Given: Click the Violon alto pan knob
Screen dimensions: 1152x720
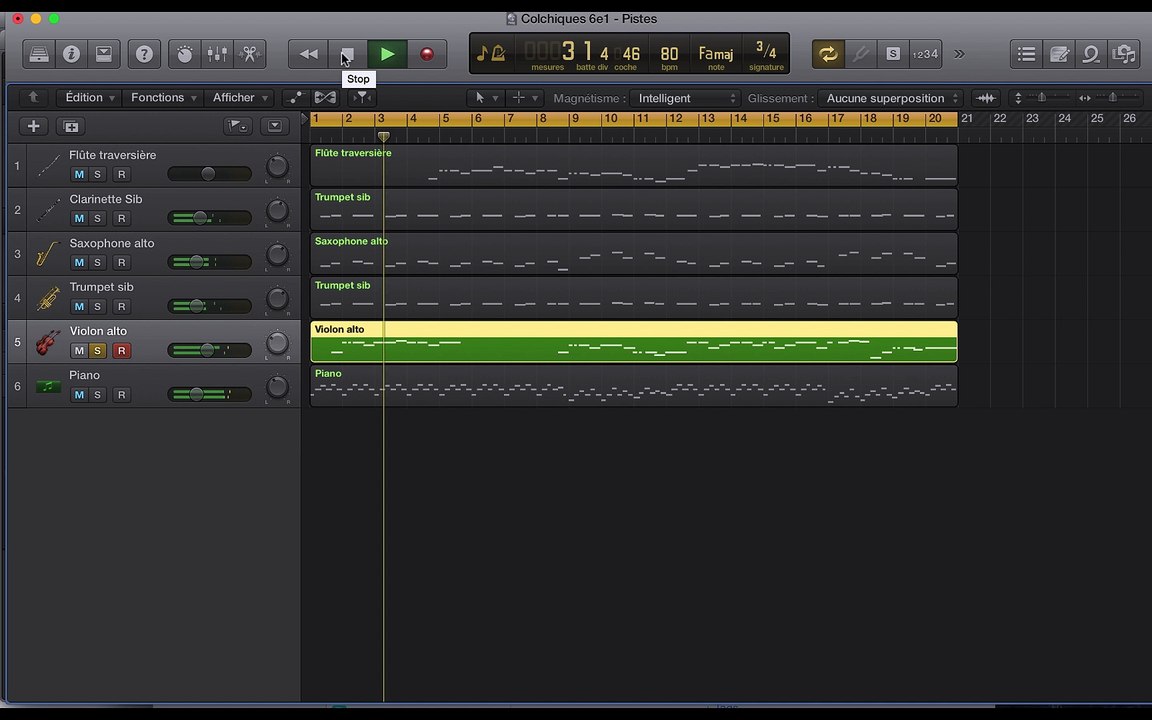Looking at the screenshot, I should pos(277,343).
